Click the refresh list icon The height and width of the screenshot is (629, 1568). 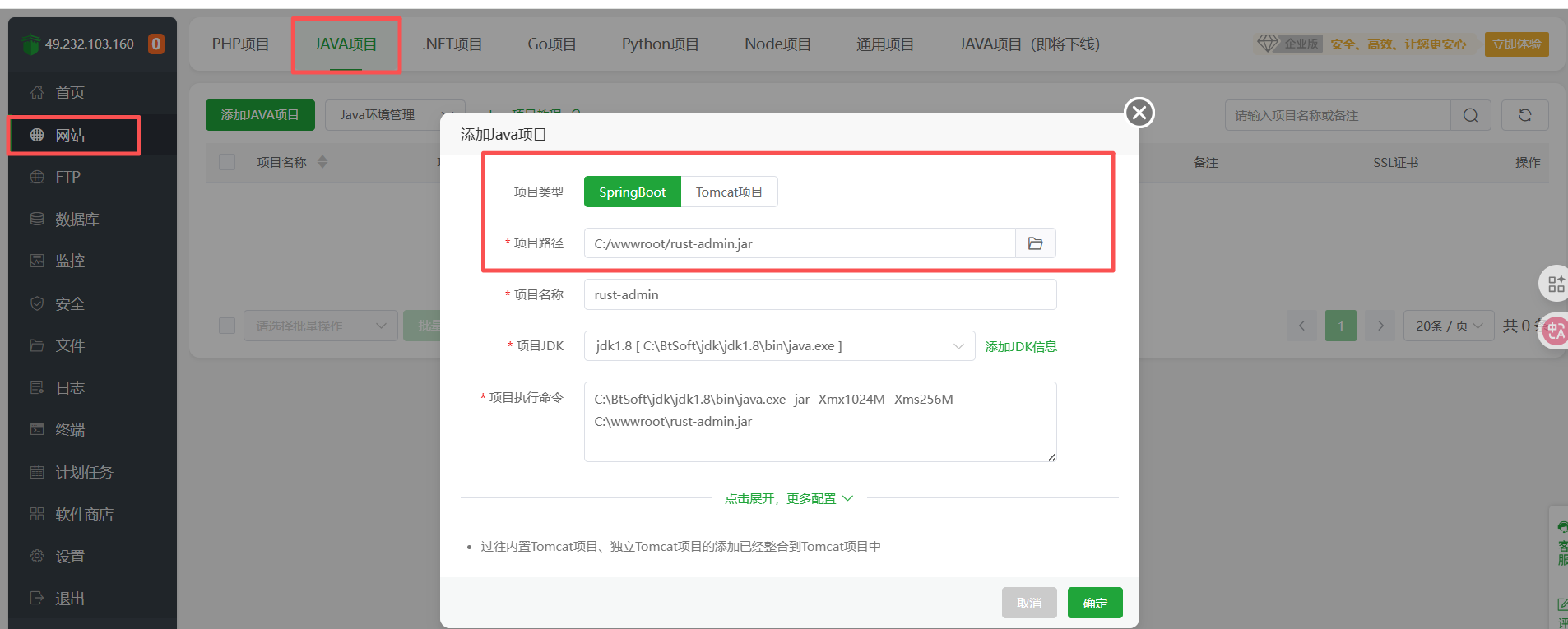(x=1524, y=115)
